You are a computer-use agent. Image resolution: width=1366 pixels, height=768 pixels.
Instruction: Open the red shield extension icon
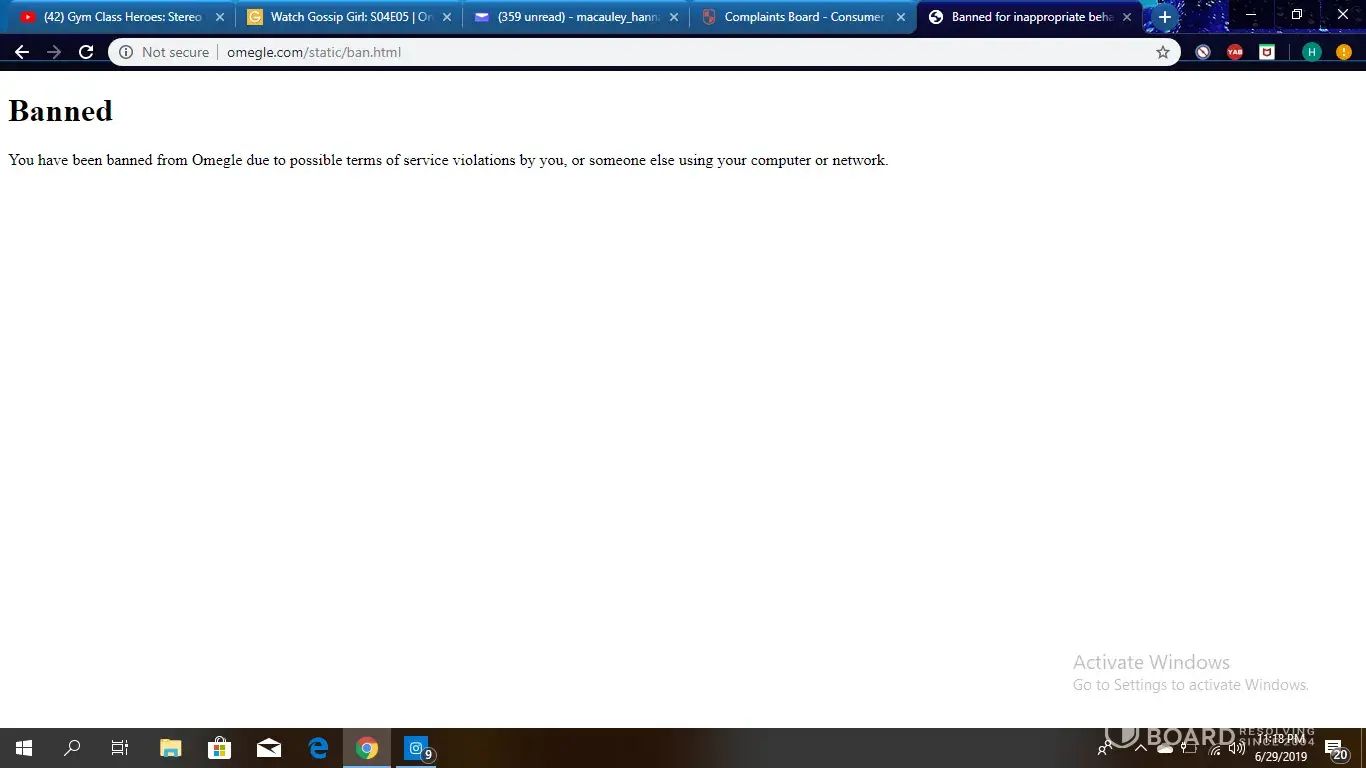[1267, 52]
